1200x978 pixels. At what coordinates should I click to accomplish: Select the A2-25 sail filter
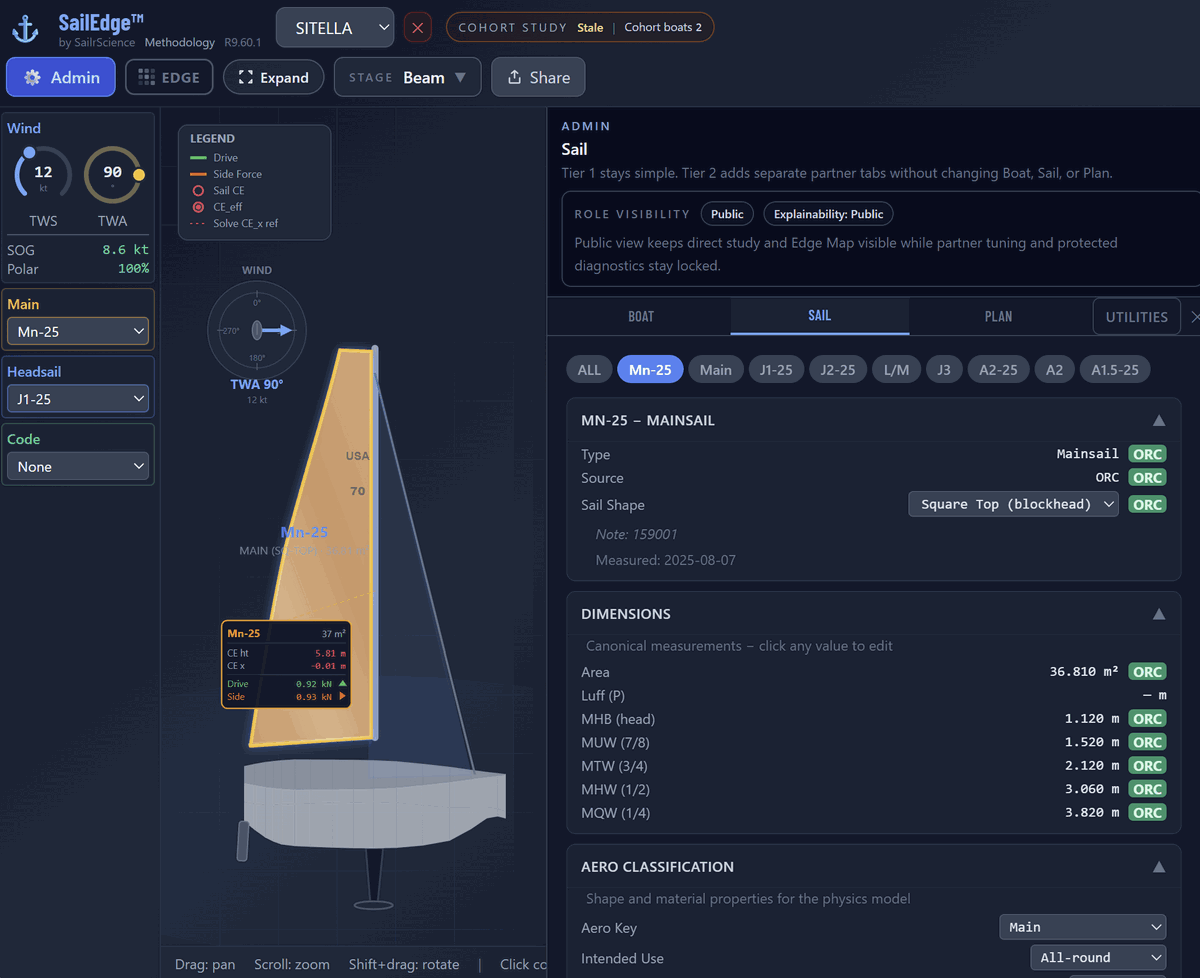click(997, 369)
